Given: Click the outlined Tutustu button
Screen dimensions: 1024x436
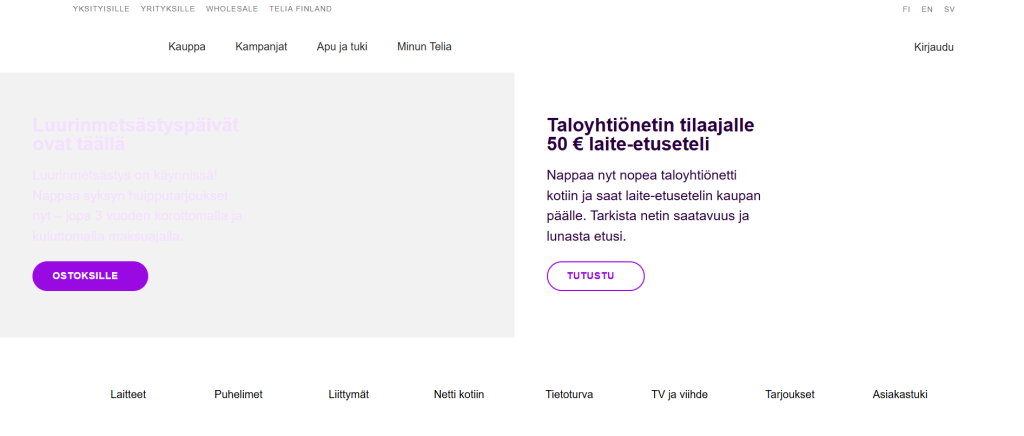Looking at the screenshot, I should (x=595, y=276).
